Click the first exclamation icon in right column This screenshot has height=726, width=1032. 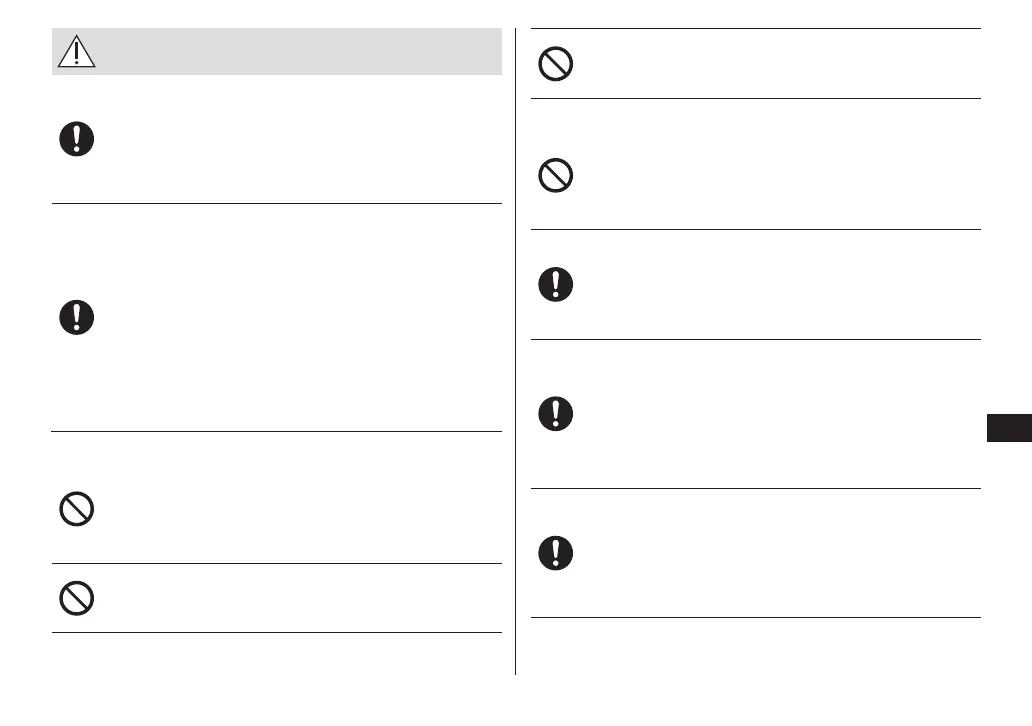(x=556, y=285)
